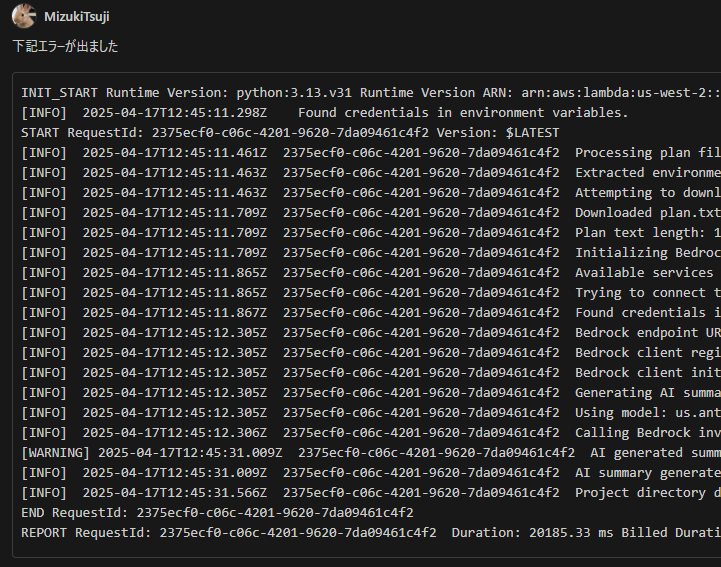Select the END RequestId log line
The width and height of the screenshot is (721, 567).
(x=217, y=513)
